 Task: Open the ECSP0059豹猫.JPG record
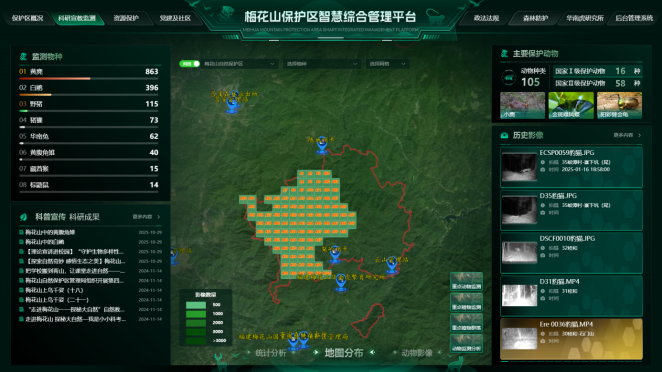(571, 167)
